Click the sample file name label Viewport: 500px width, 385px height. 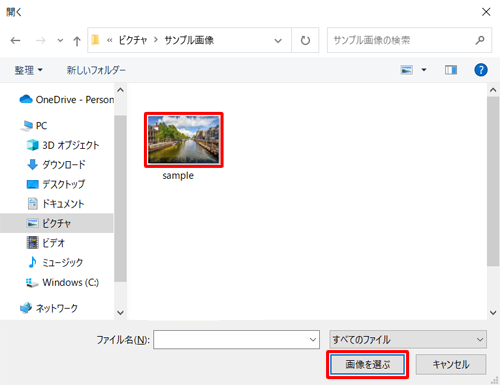178,176
